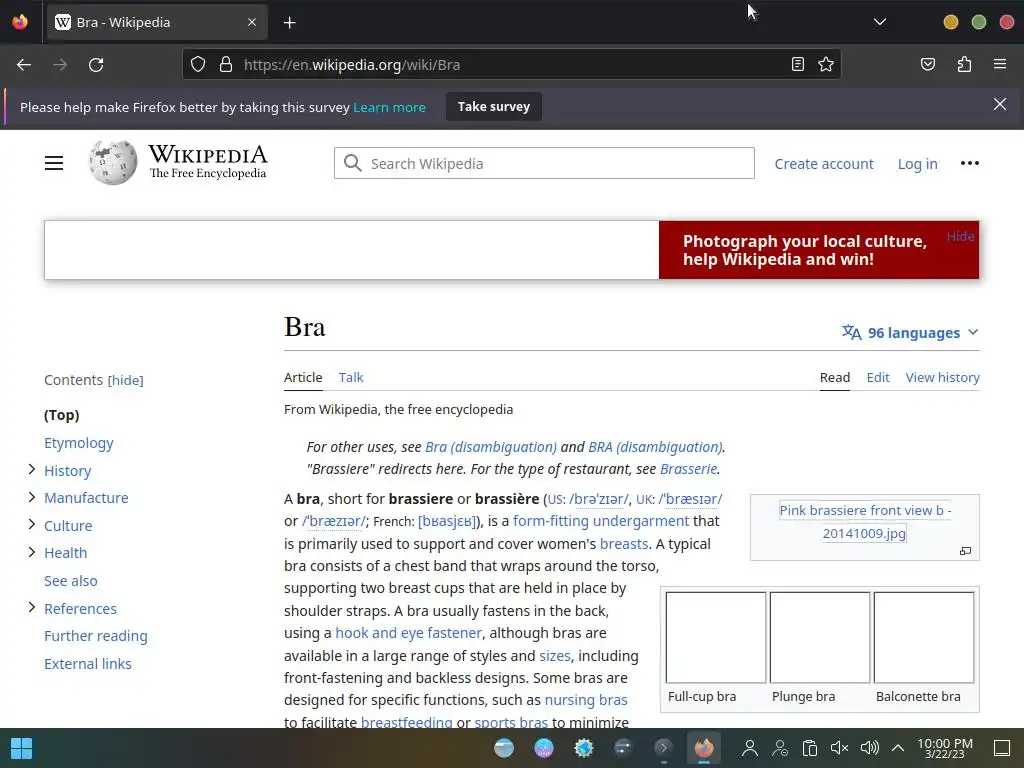The height and width of the screenshot is (768, 1024).
Task: Open the clock showing 10:00 PM
Action: pos(944,748)
